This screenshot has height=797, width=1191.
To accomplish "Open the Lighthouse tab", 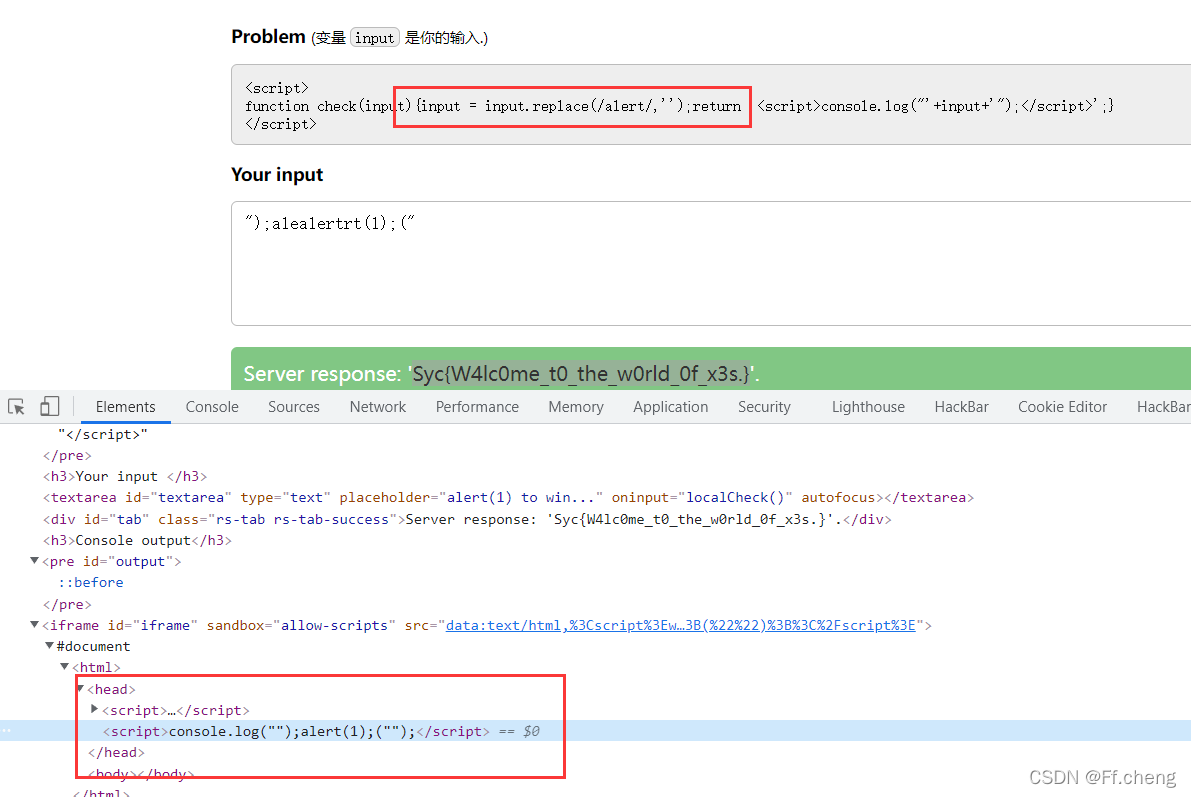I will [868, 407].
